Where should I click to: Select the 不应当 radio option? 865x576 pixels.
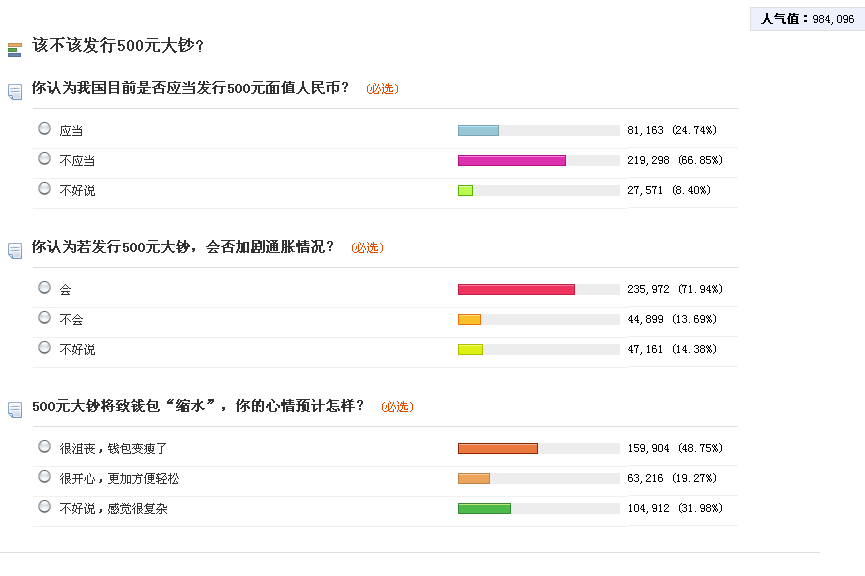(x=44, y=158)
